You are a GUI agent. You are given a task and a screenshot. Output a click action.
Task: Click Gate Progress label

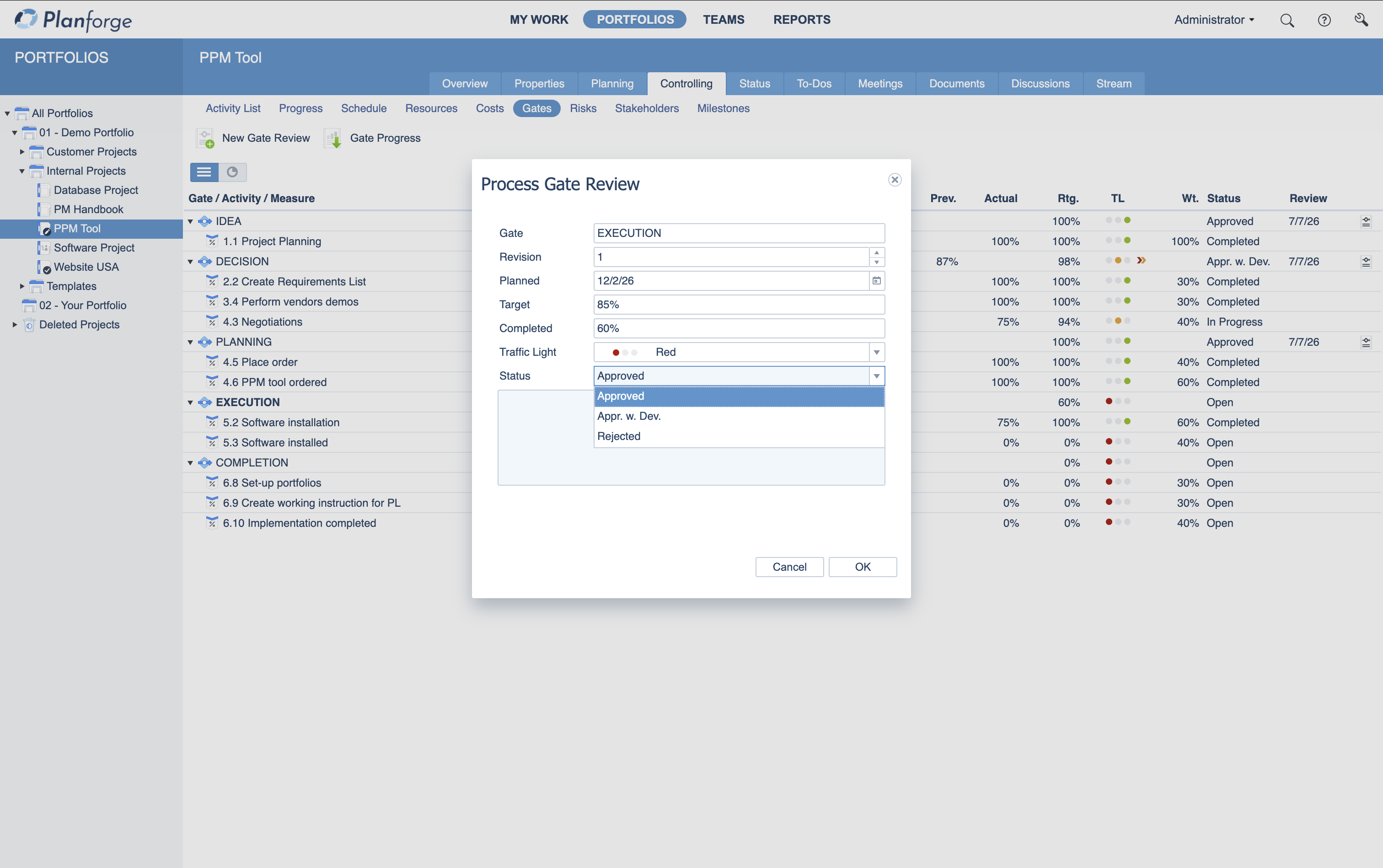(x=385, y=139)
